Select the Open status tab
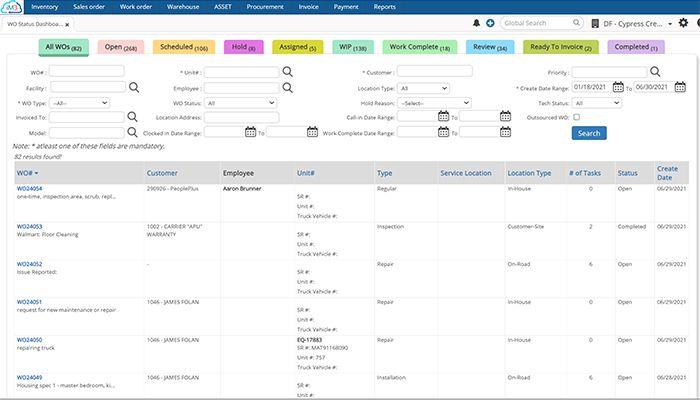 pyautogui.click(x=121, y=47)
